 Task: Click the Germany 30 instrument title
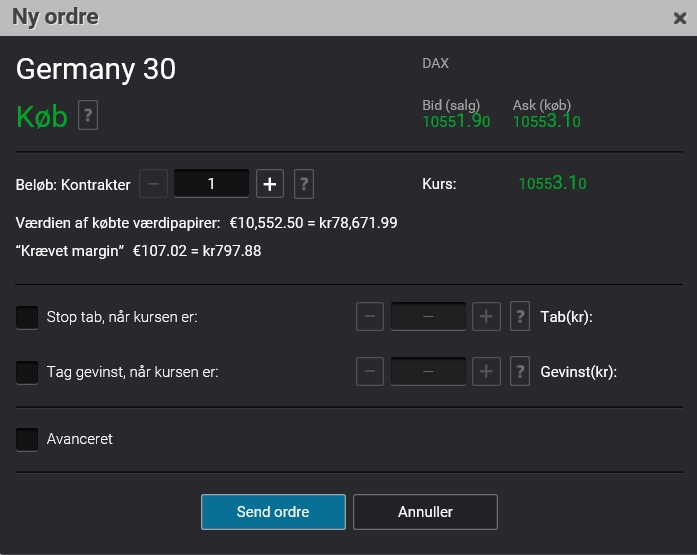click(x=96, y=69)
